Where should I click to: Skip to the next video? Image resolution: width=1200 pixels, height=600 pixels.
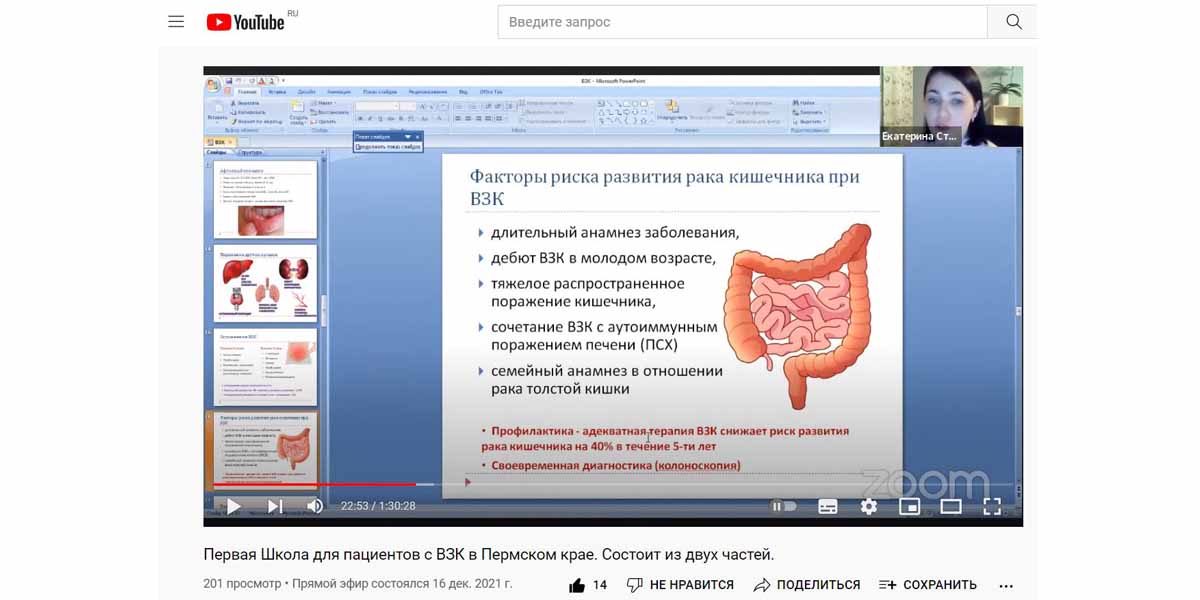275,506
